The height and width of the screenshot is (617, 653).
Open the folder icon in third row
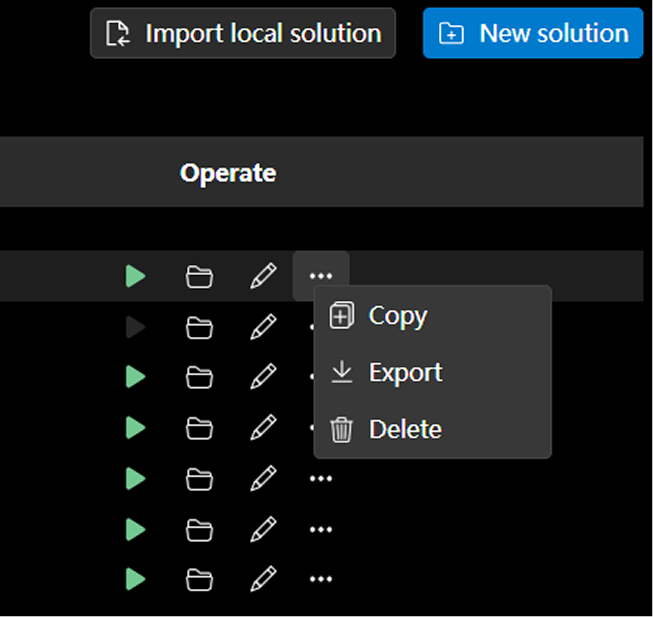[x=200, y=377]
